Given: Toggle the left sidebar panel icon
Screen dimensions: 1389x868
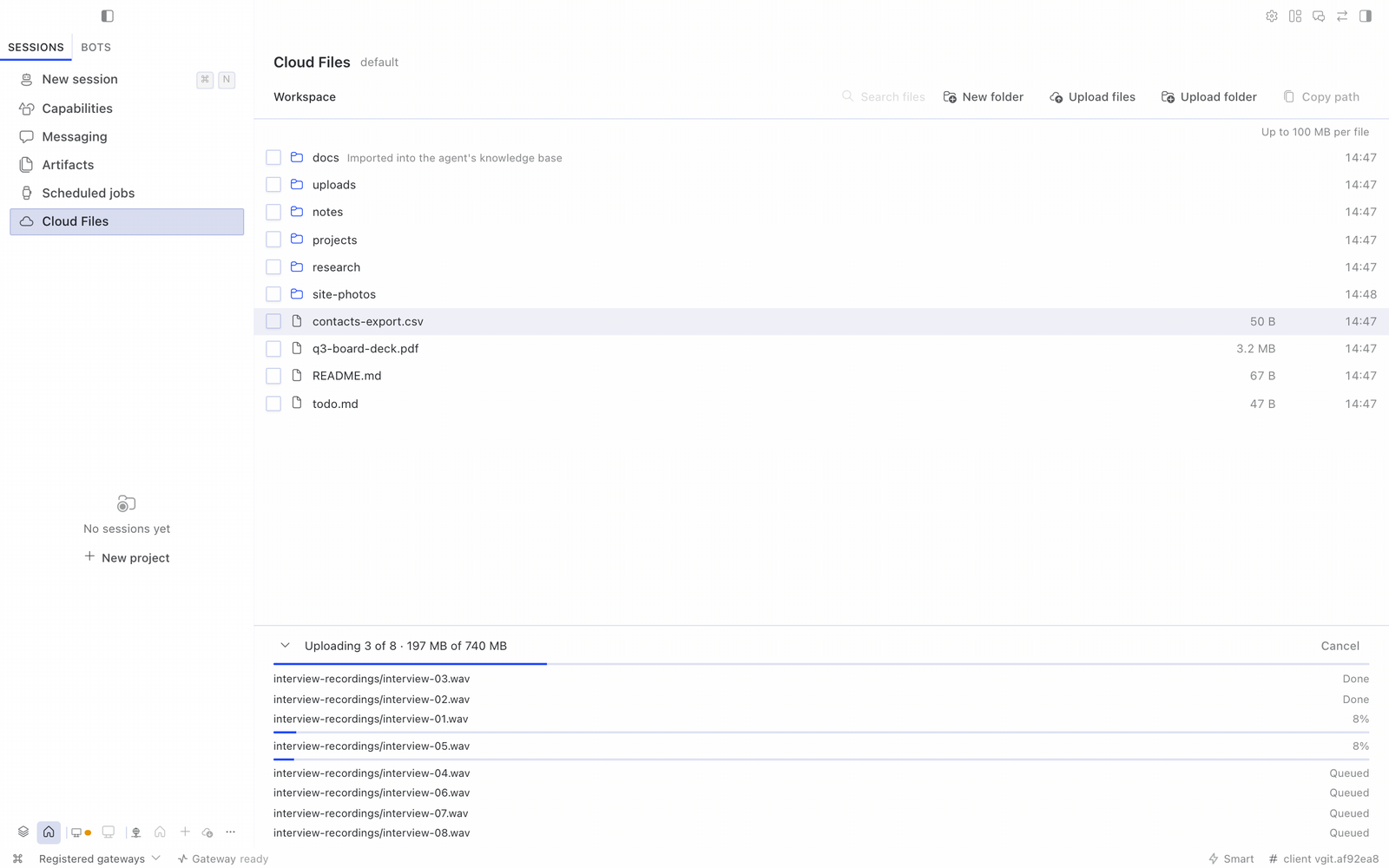Looking at the screenshot, I should pos(108,16).
